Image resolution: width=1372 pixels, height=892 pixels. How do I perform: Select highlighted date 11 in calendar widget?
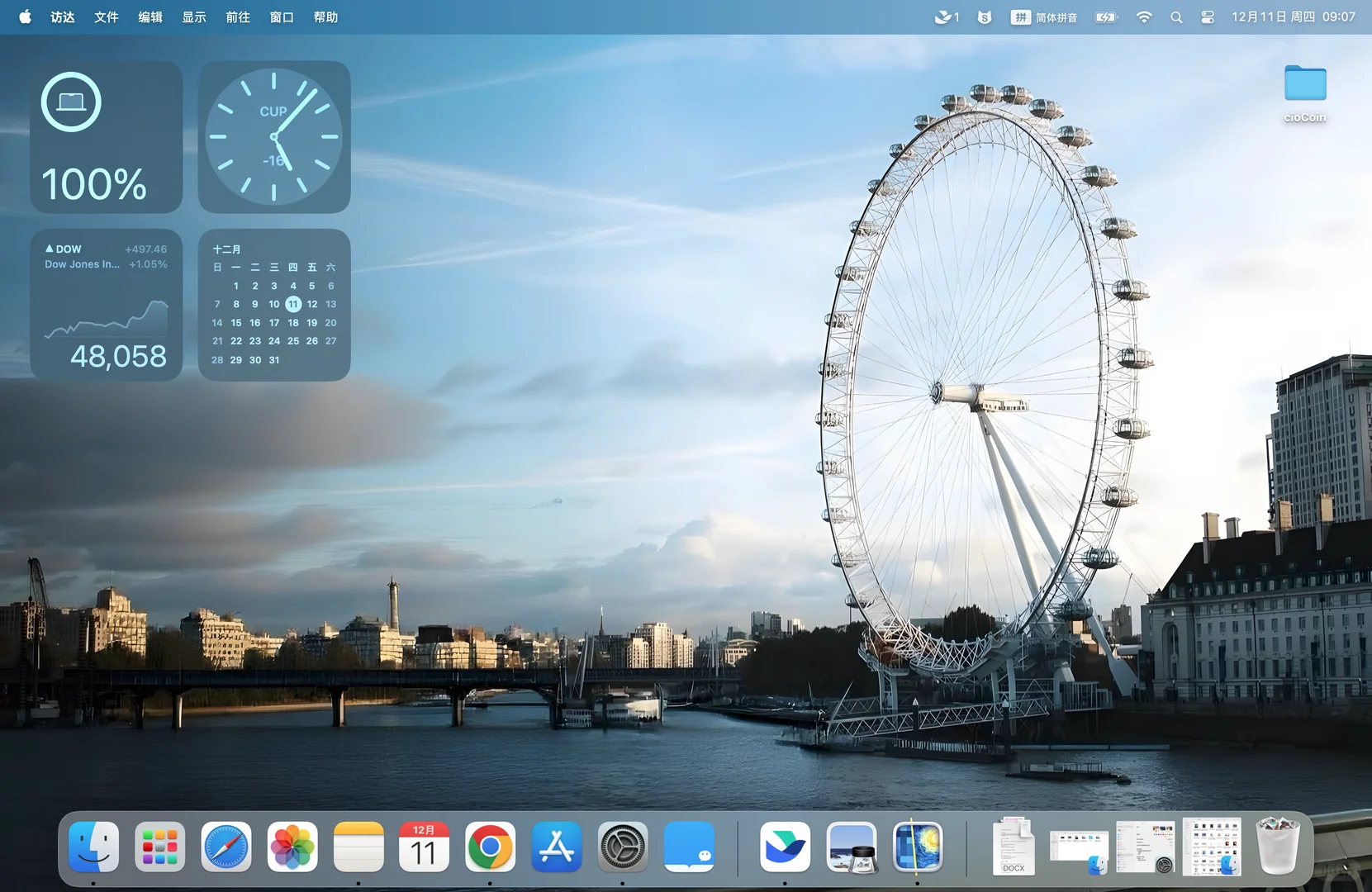point(293,304)
